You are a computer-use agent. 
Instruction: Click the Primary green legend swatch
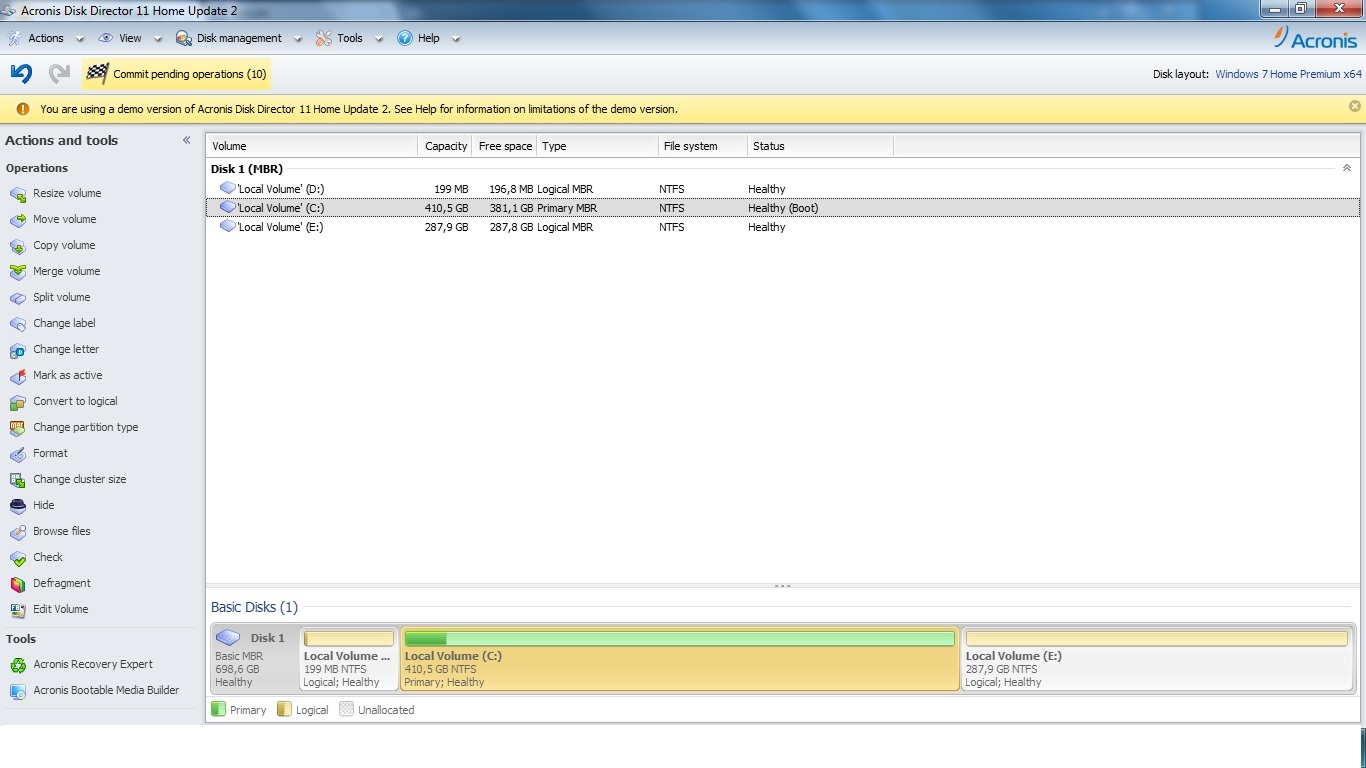tap(219, 709)
